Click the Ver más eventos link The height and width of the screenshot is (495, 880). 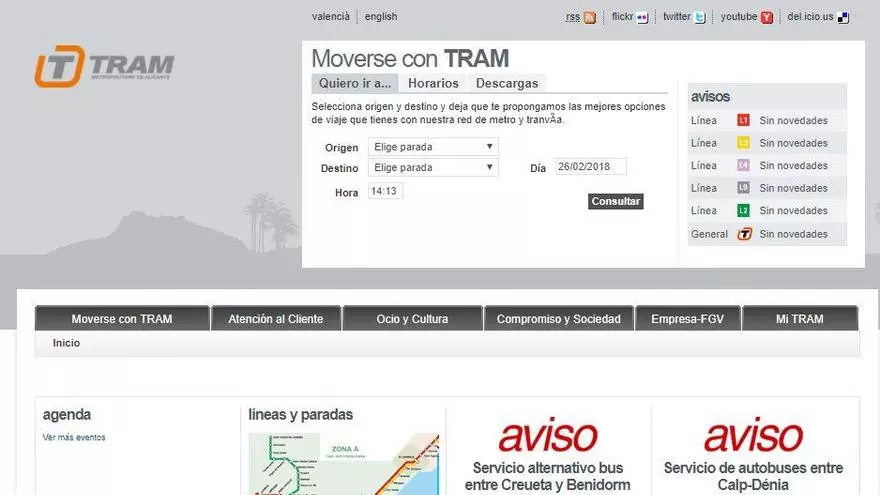coord(74,438)
